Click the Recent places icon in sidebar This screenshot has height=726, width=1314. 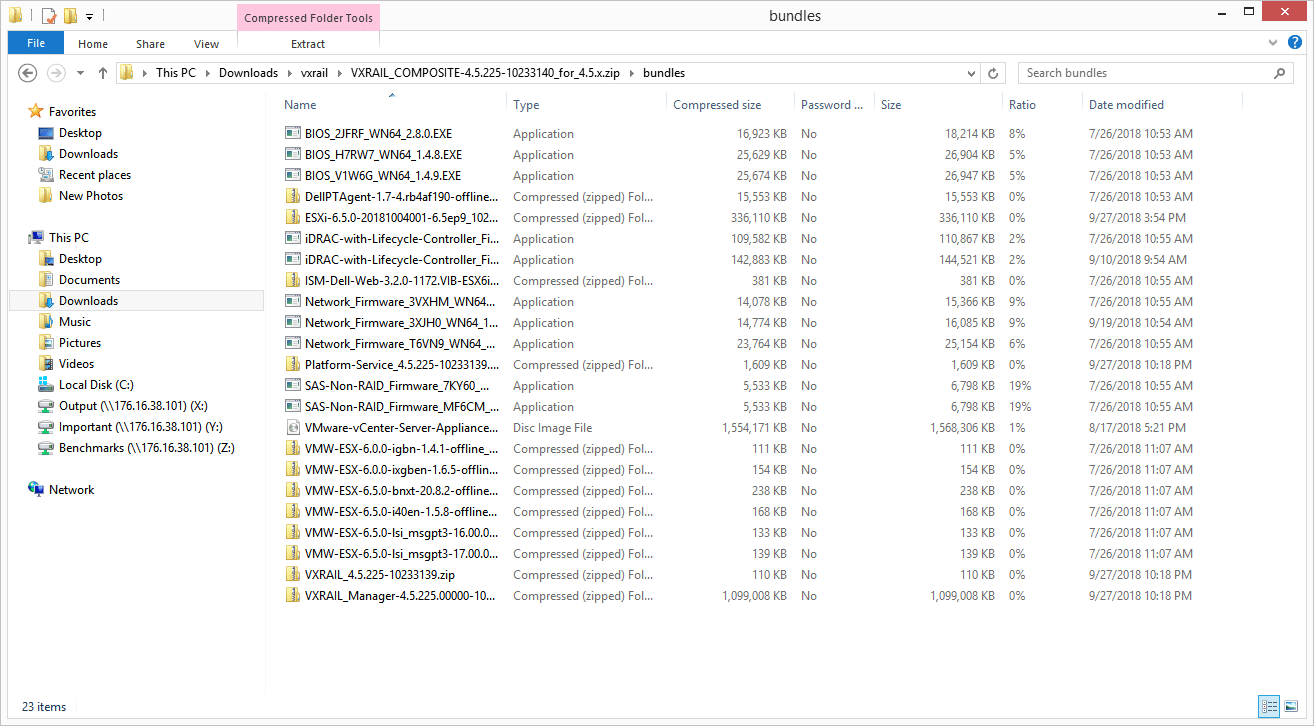pyautogui.click(x=46, y=175)
